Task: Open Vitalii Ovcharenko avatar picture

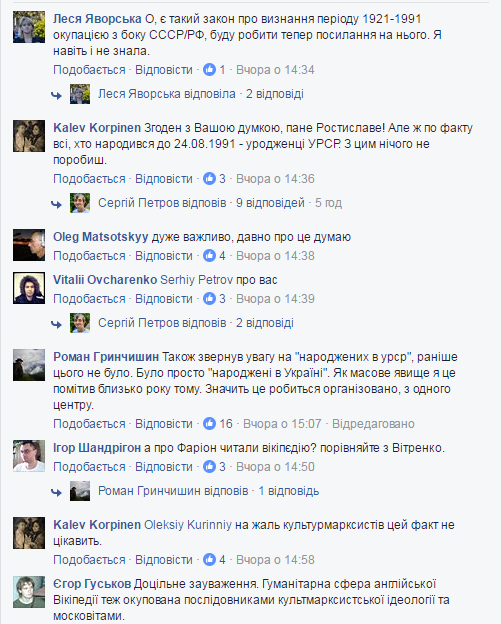Action: click(x=29, y=288)
